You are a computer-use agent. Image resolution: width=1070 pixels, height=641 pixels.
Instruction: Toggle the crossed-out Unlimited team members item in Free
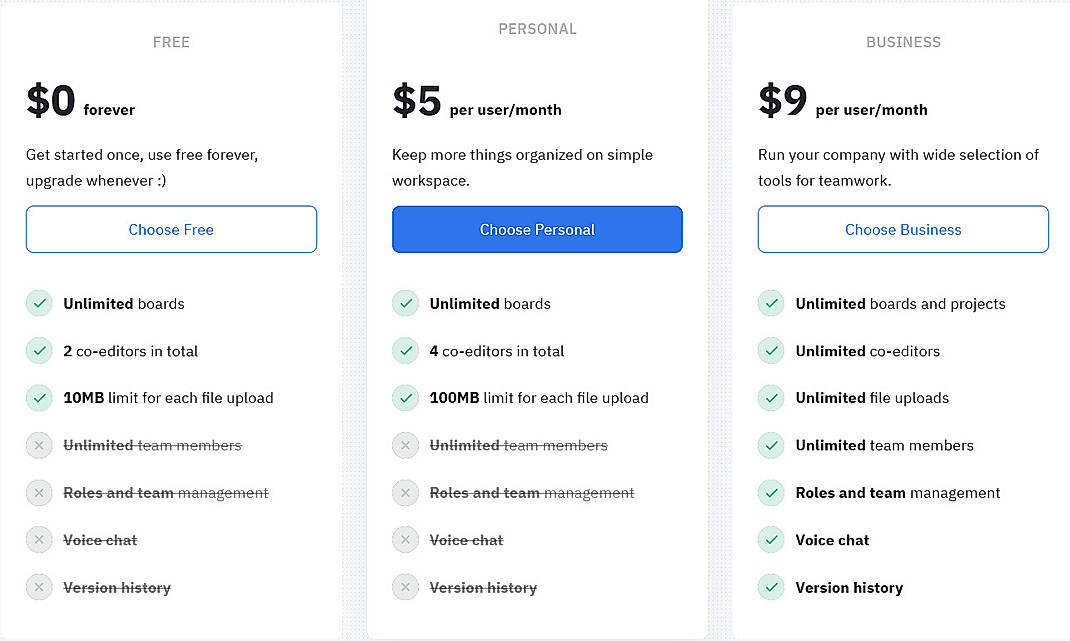(150, 445)
